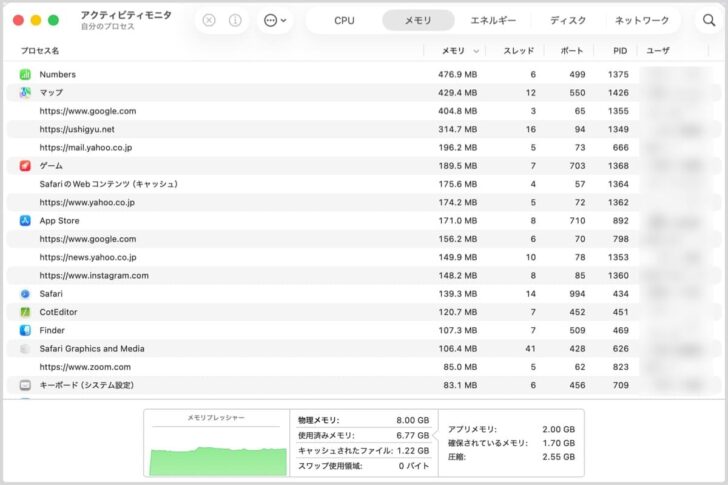Open the search magnifier
Image resolution: width=728 pixels, height=485 pixels.
coord(708,20)
